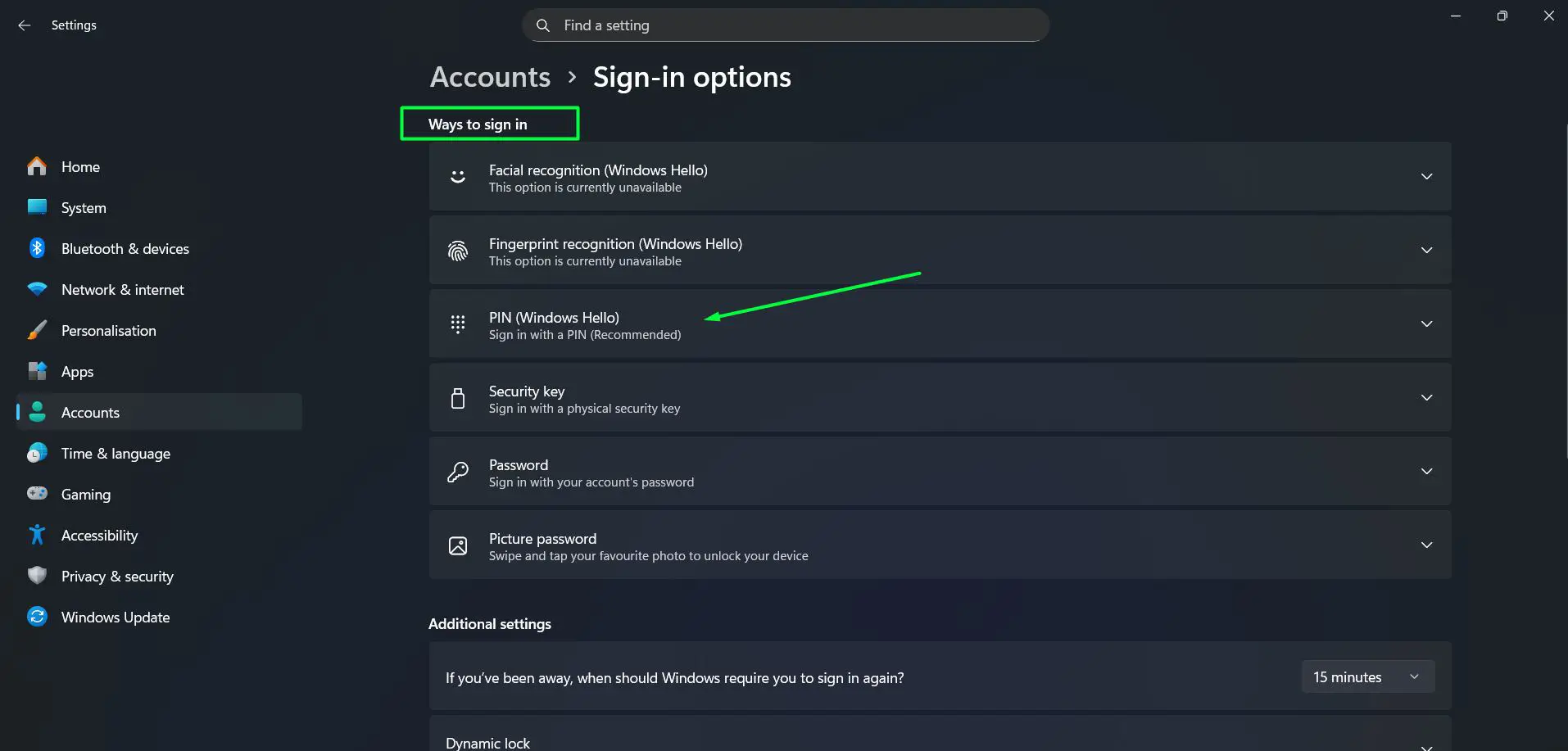Viewport: 1568px width, 751px height.
Task: Expand the Fingerprint recognition section
Action: (x=1427, y=250)
